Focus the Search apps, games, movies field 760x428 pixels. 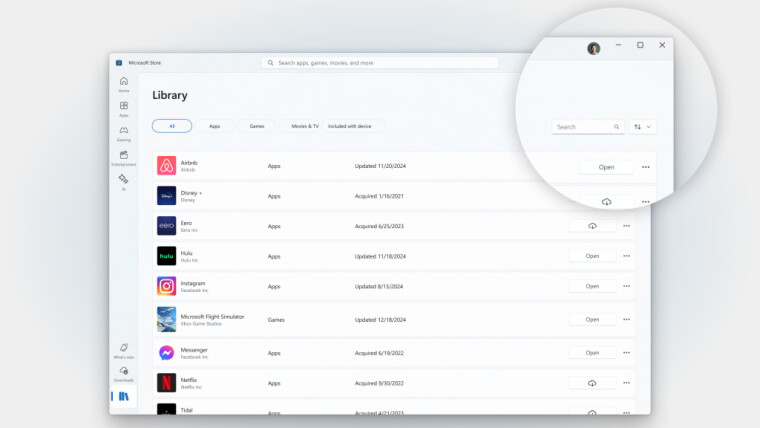380,63
